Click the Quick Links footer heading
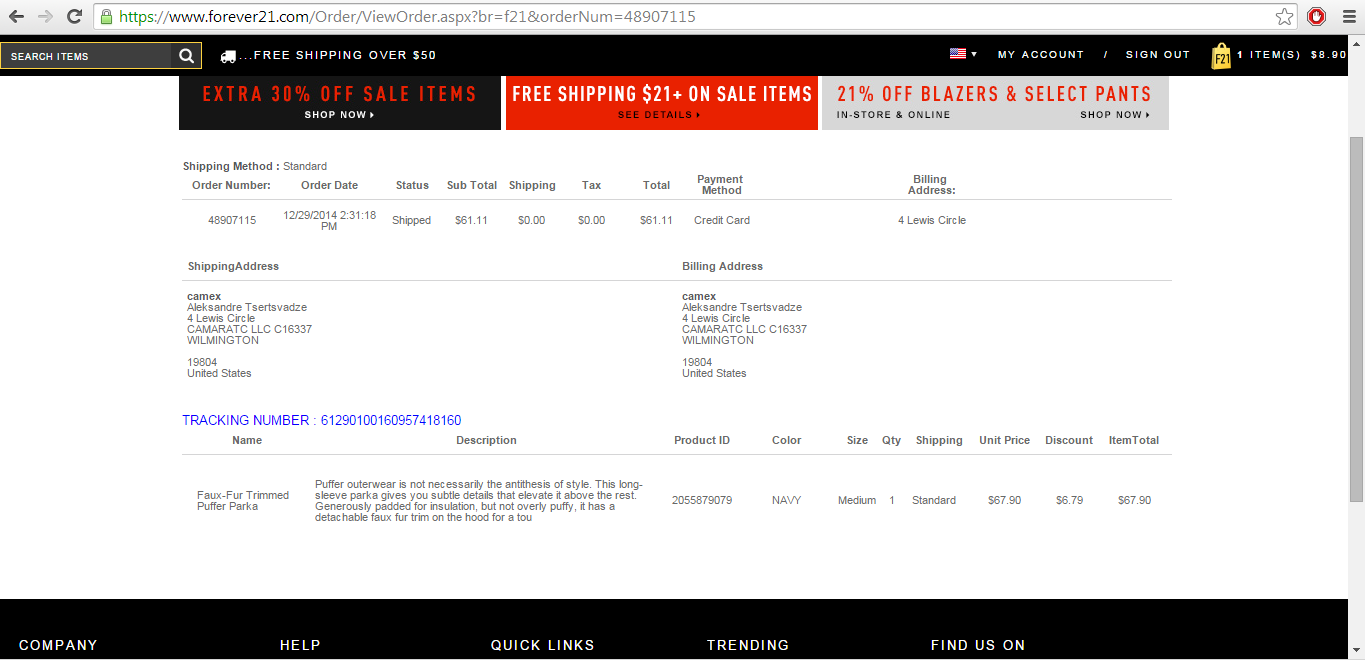1366x660 pixels. coord(543,645)
